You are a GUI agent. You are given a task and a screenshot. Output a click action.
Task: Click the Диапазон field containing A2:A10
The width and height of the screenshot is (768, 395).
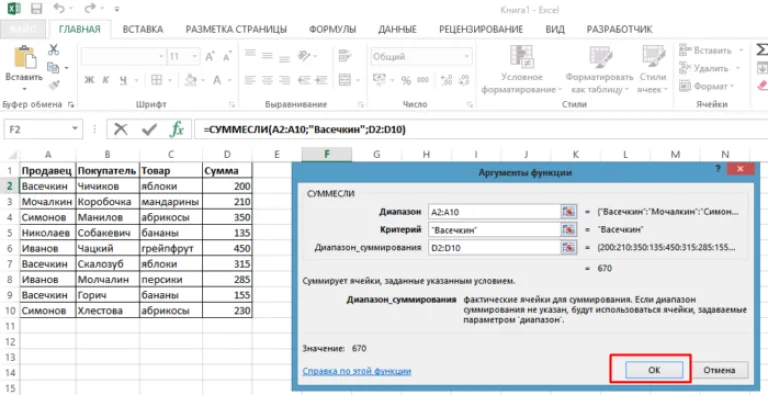tap(494, 212)
